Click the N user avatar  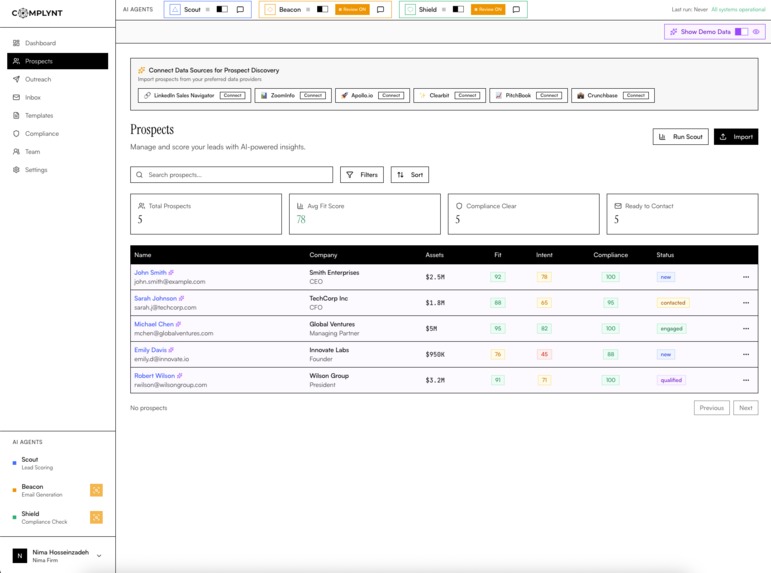tap(20, 556)
